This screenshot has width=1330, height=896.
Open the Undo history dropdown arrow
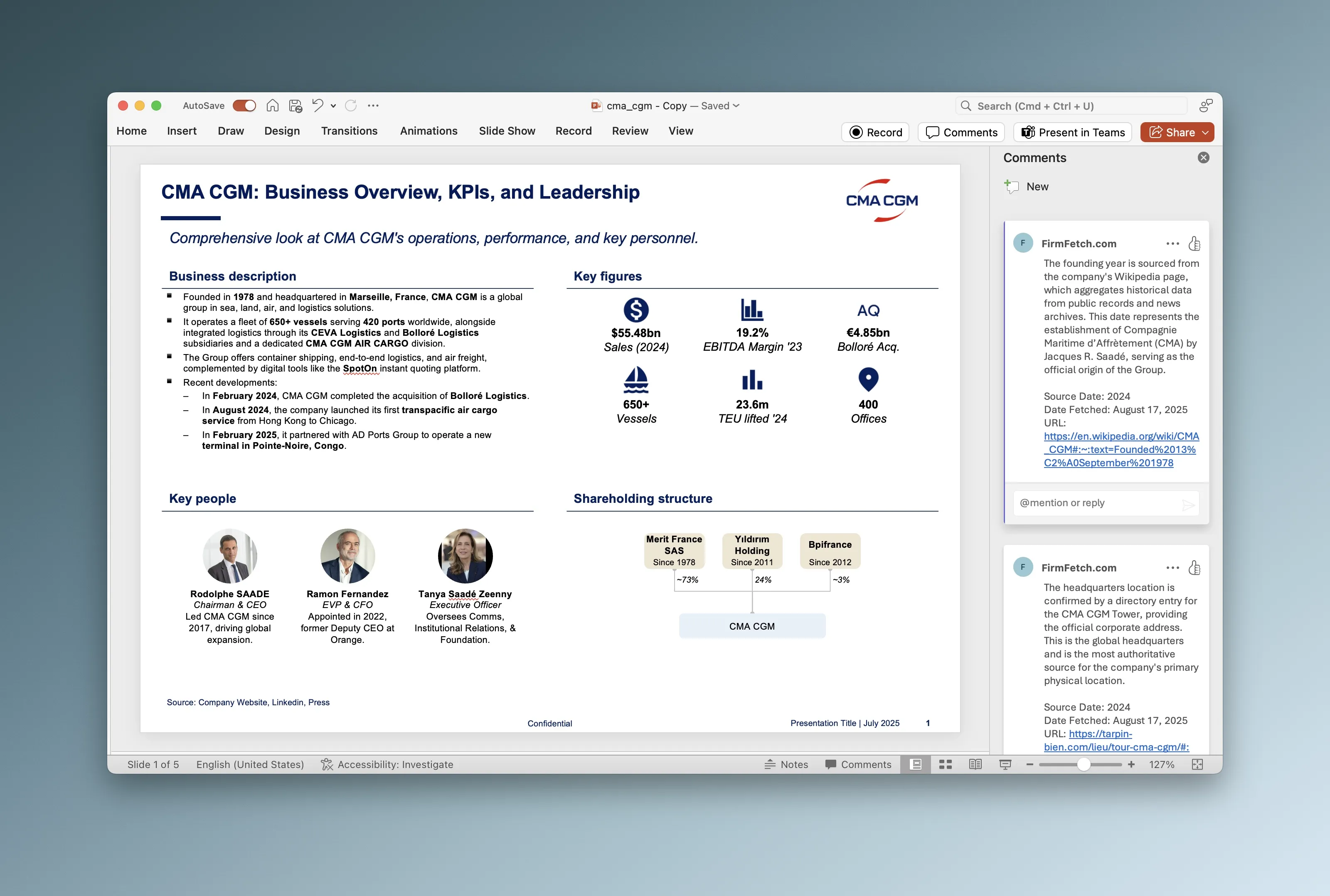333,106
